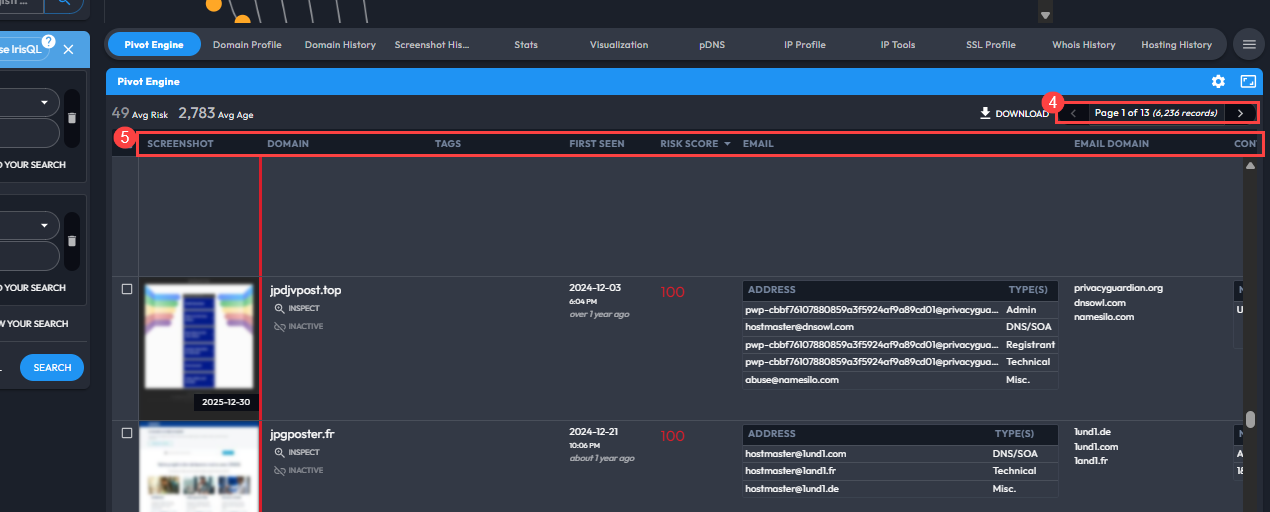Click magnifier search icon at top left
Screen dimensions: 1270x512
pos(64,4)
